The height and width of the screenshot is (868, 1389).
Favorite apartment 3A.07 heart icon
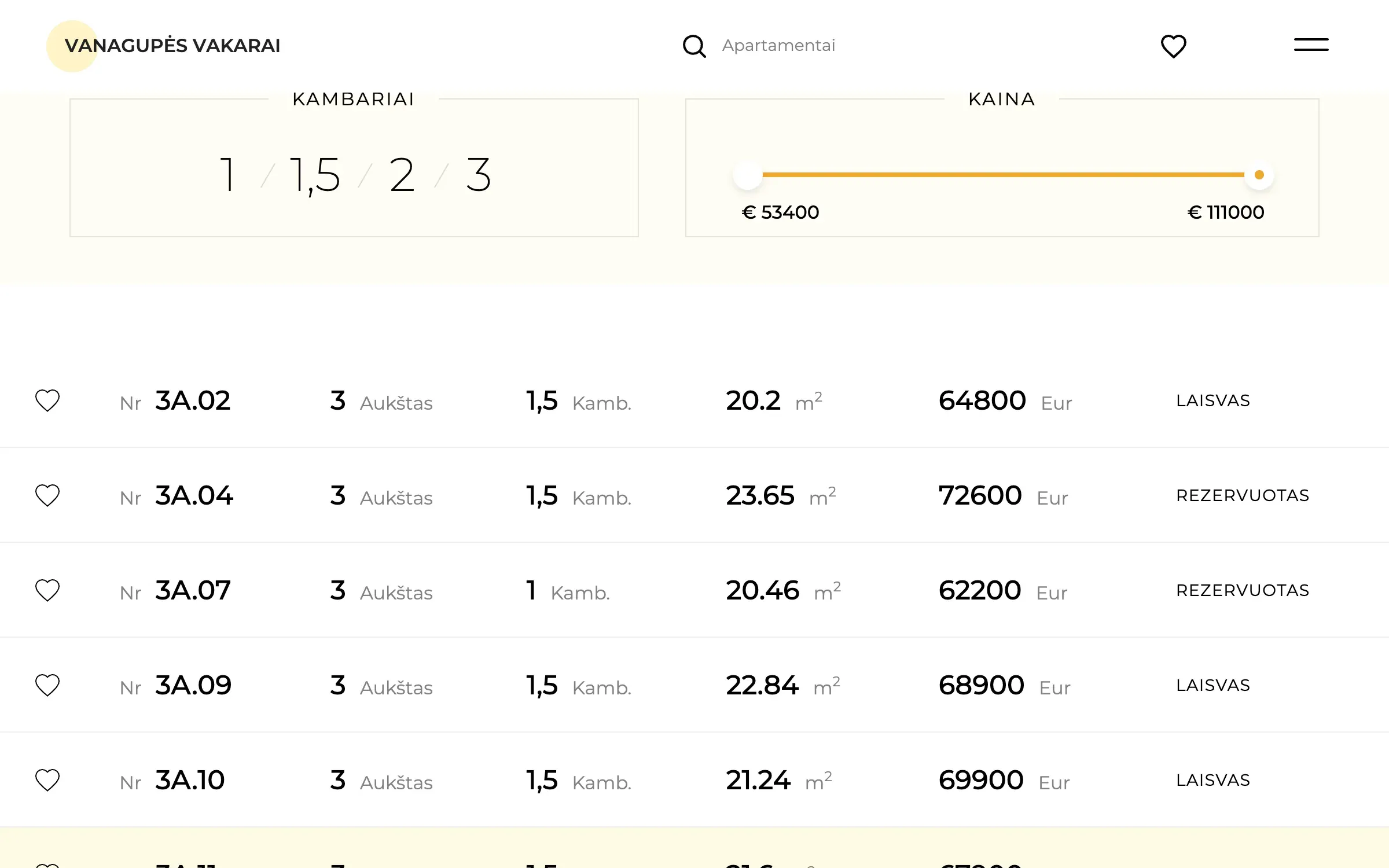pyautogui.click(x=47, y=590)
